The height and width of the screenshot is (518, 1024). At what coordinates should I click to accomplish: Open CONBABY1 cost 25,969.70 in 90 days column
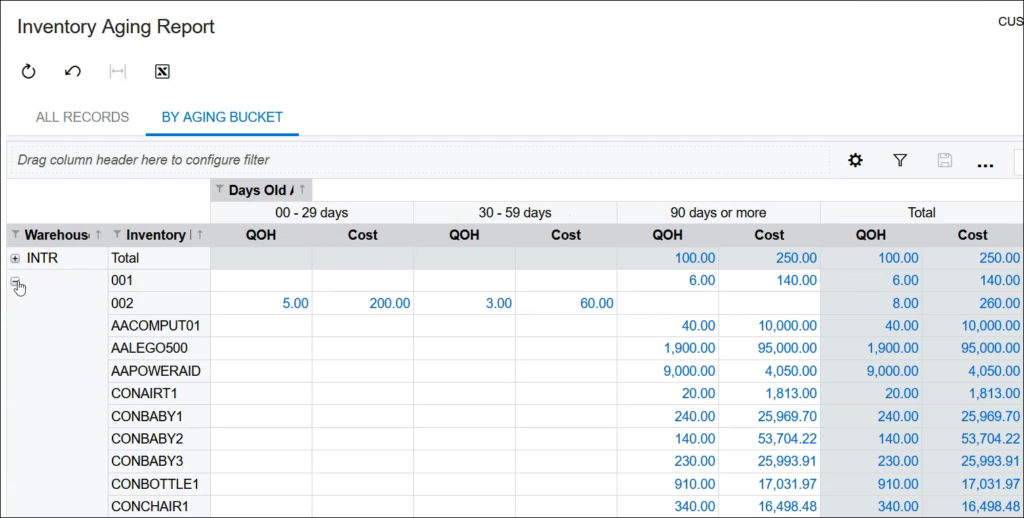click(x=787, y=416)
